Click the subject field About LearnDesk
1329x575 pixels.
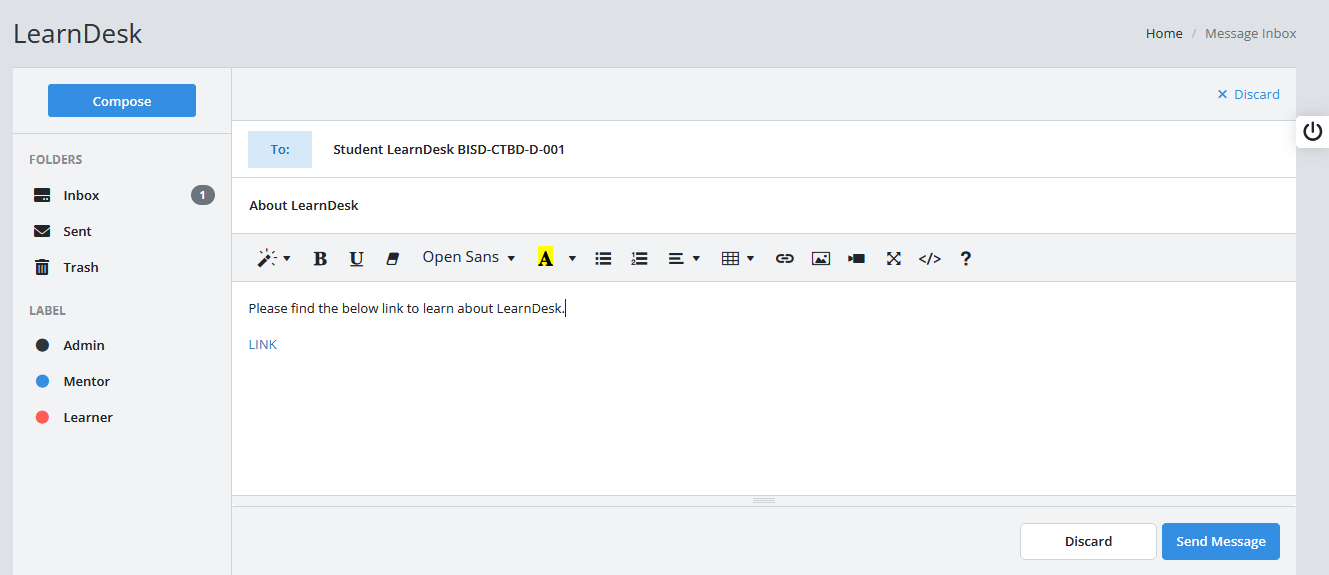(764, 205)
